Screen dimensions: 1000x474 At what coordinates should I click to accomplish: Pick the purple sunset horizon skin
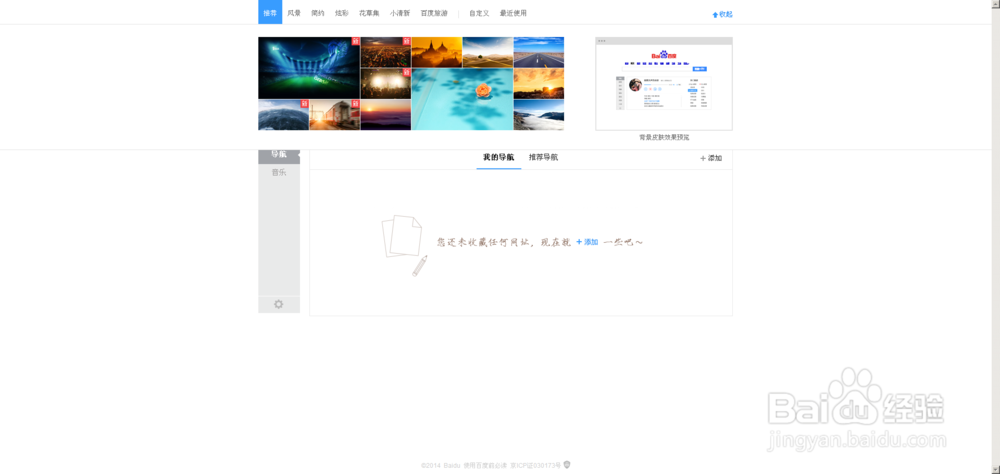pos(385,115)
